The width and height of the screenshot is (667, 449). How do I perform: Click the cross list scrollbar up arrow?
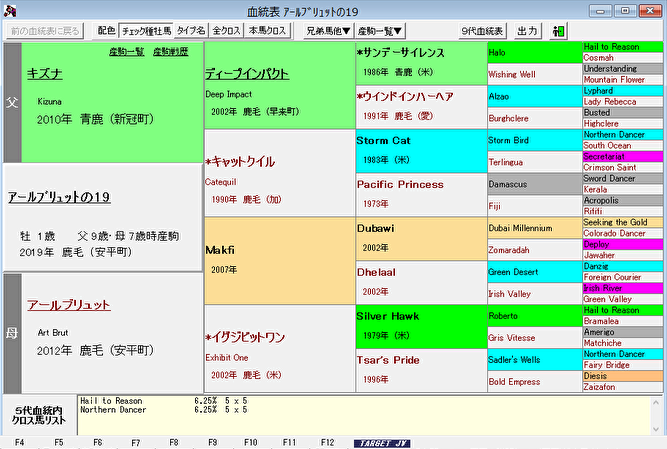point(656,402)
